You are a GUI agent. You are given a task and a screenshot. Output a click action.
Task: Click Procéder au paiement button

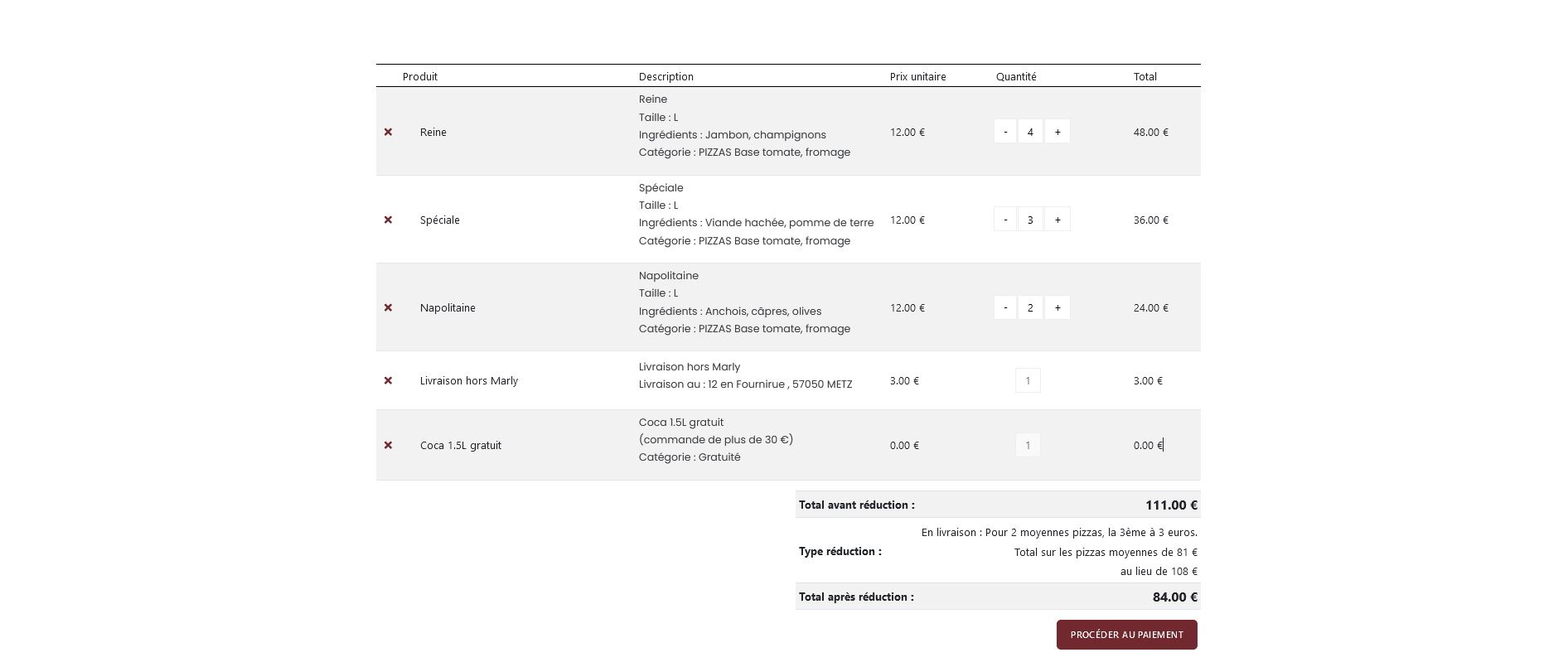click(1126, 635)
